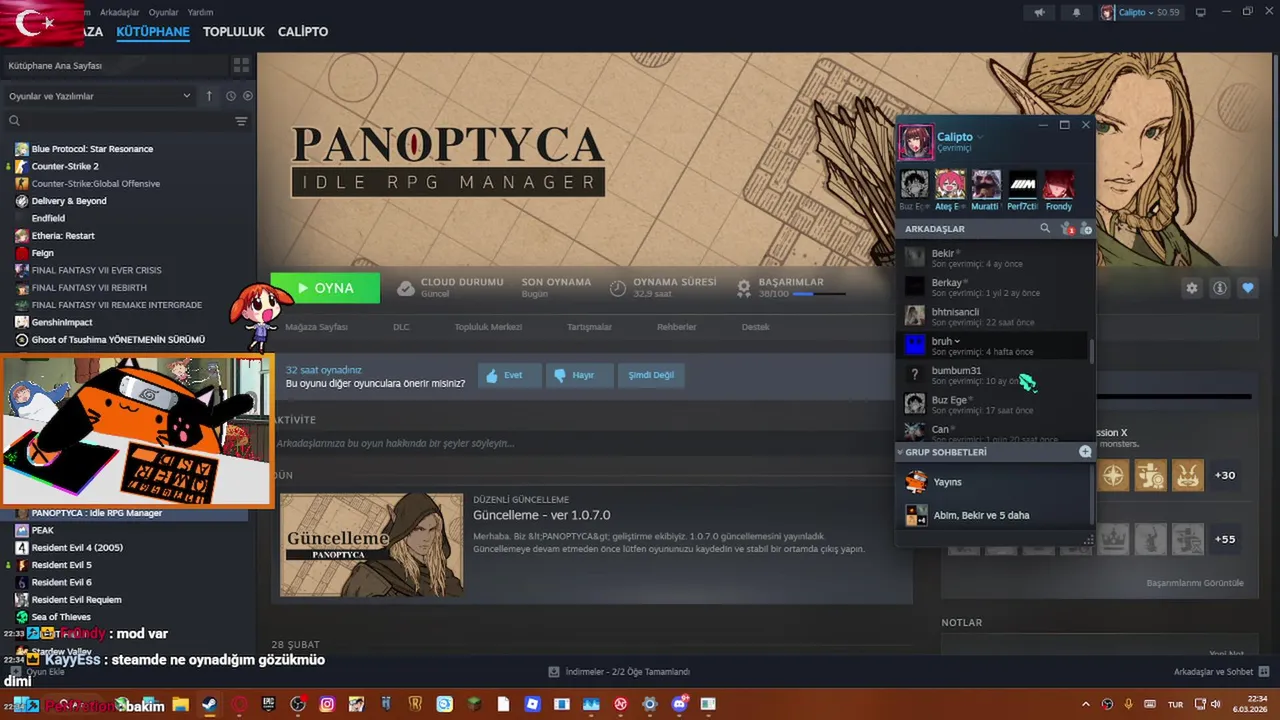Expand the Oyunlar ve Yazılımlar dropdown

click(x=100, y=96)
